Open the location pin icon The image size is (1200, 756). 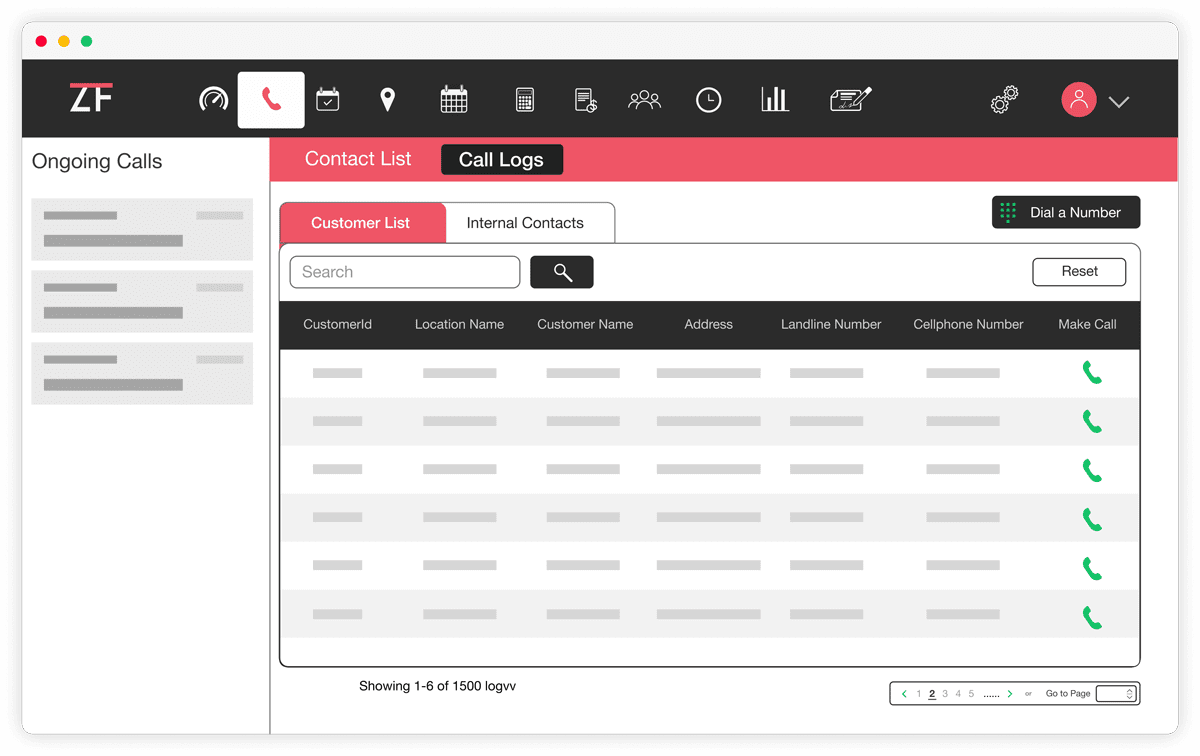click(388, 99)
